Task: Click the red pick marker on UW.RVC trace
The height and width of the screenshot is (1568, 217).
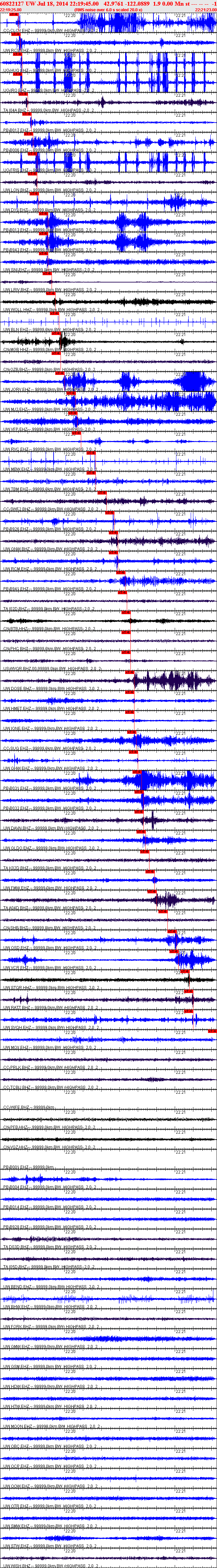Action: [x=91, y=453]
